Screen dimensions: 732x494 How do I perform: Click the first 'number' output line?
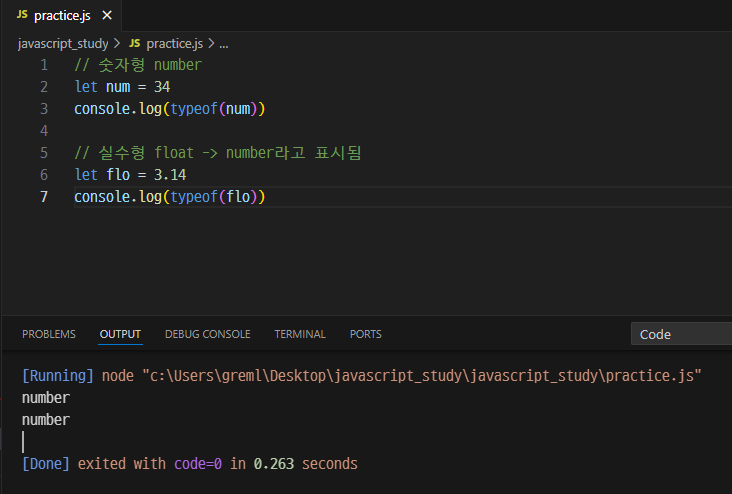46,398
